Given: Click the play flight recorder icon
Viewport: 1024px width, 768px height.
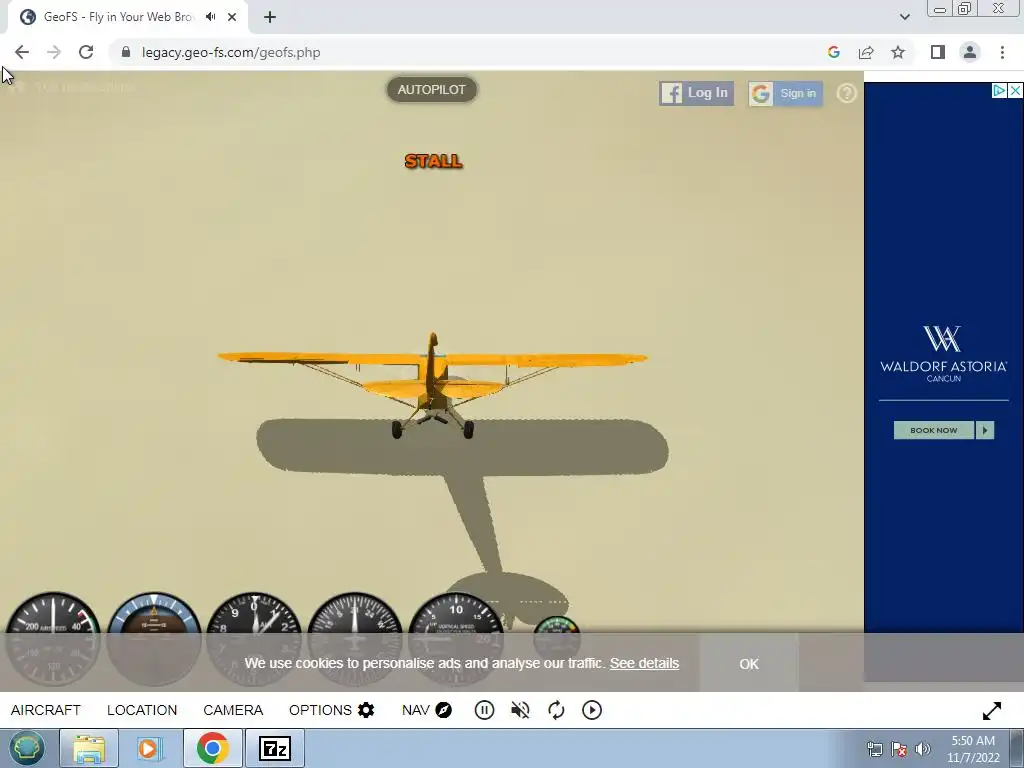Looking at the screenshot, I should click(x=592, y=710).
